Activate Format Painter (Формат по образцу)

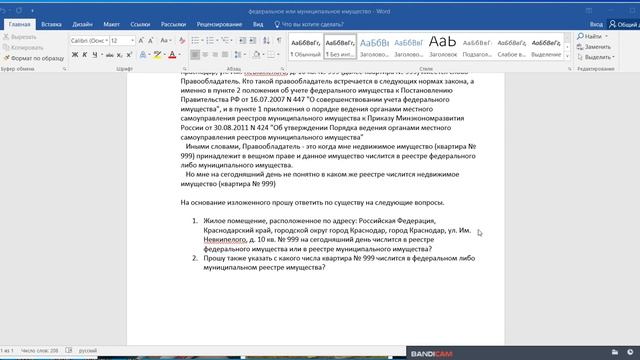click(x=34, y=58)
